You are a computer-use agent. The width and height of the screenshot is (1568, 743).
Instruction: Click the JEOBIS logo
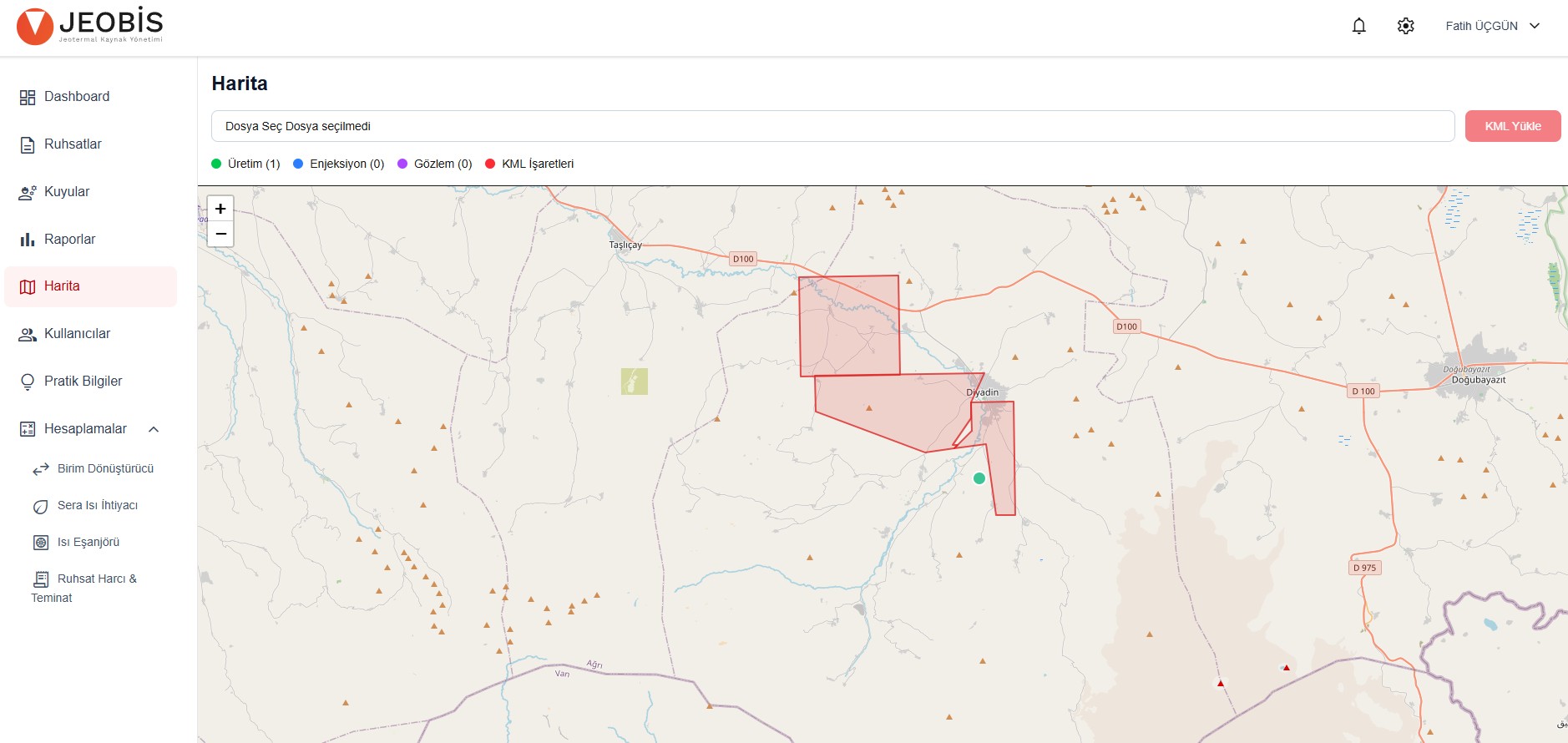pos(89,26)
